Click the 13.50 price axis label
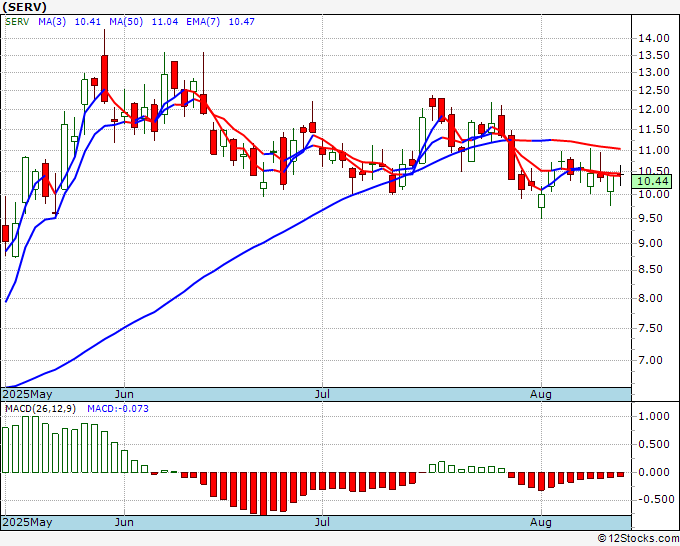Screen dimensions: 680x546 [654, 55]
